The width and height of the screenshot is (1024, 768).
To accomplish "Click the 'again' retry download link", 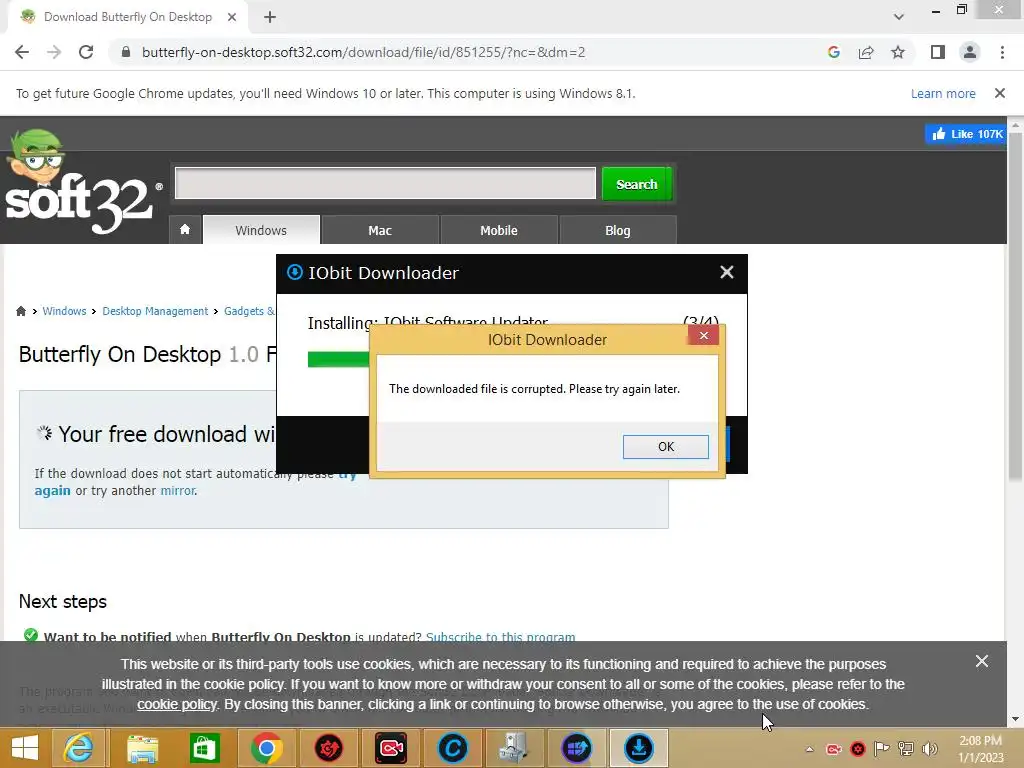I will click(52, 490).
